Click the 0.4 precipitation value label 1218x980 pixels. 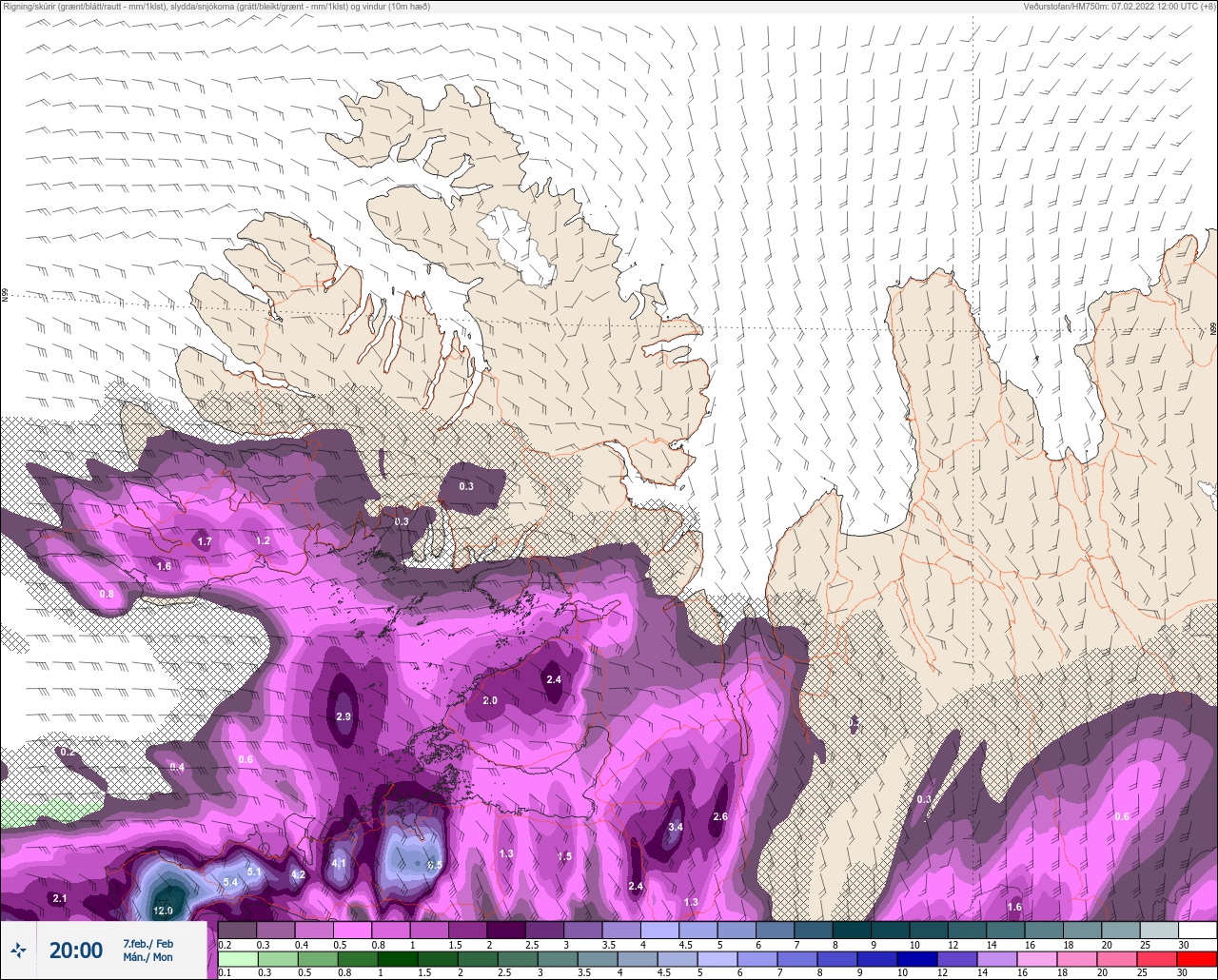(x=178, y=767)
